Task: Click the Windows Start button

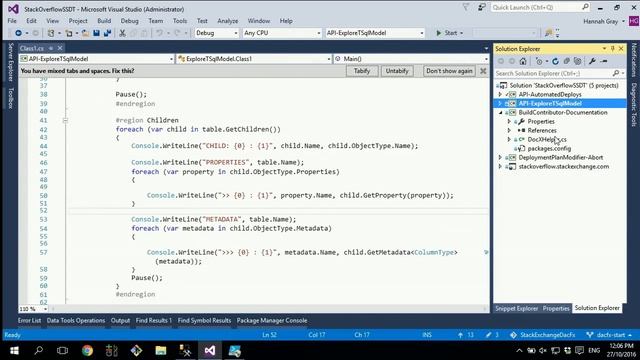Action: click(x=14, y=351)
